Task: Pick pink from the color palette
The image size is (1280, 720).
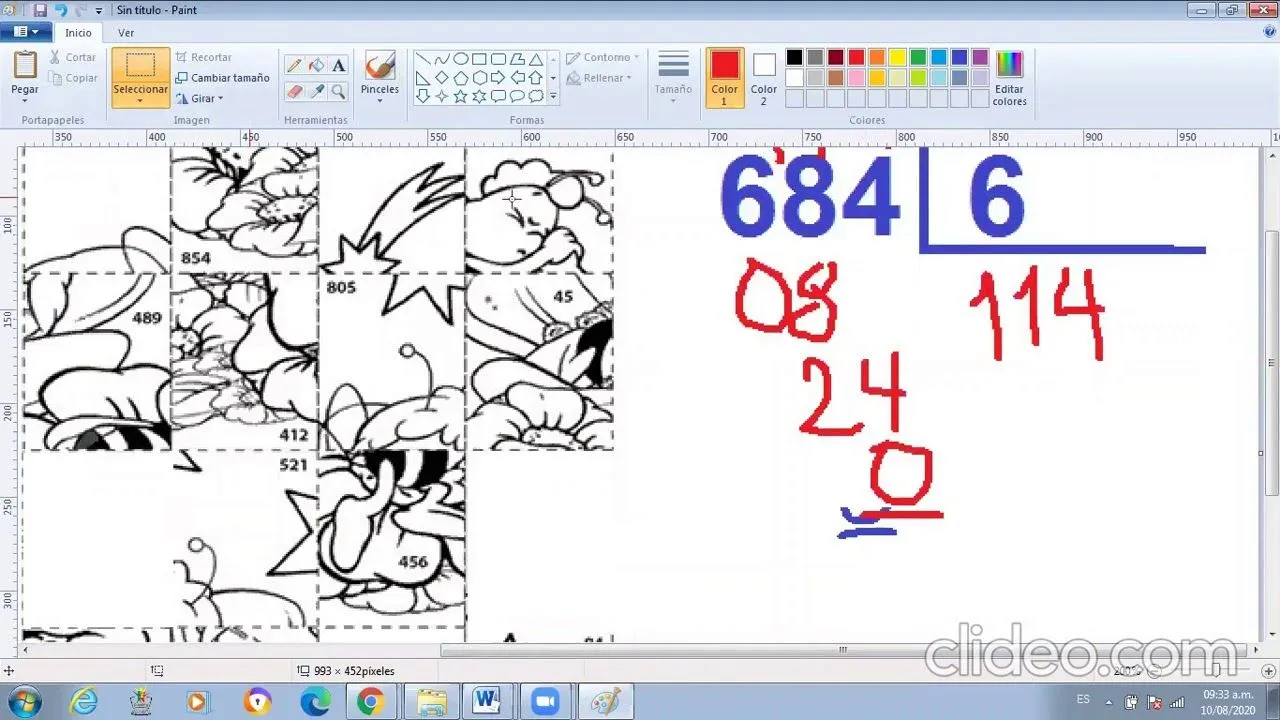Action: coord(856,78)
